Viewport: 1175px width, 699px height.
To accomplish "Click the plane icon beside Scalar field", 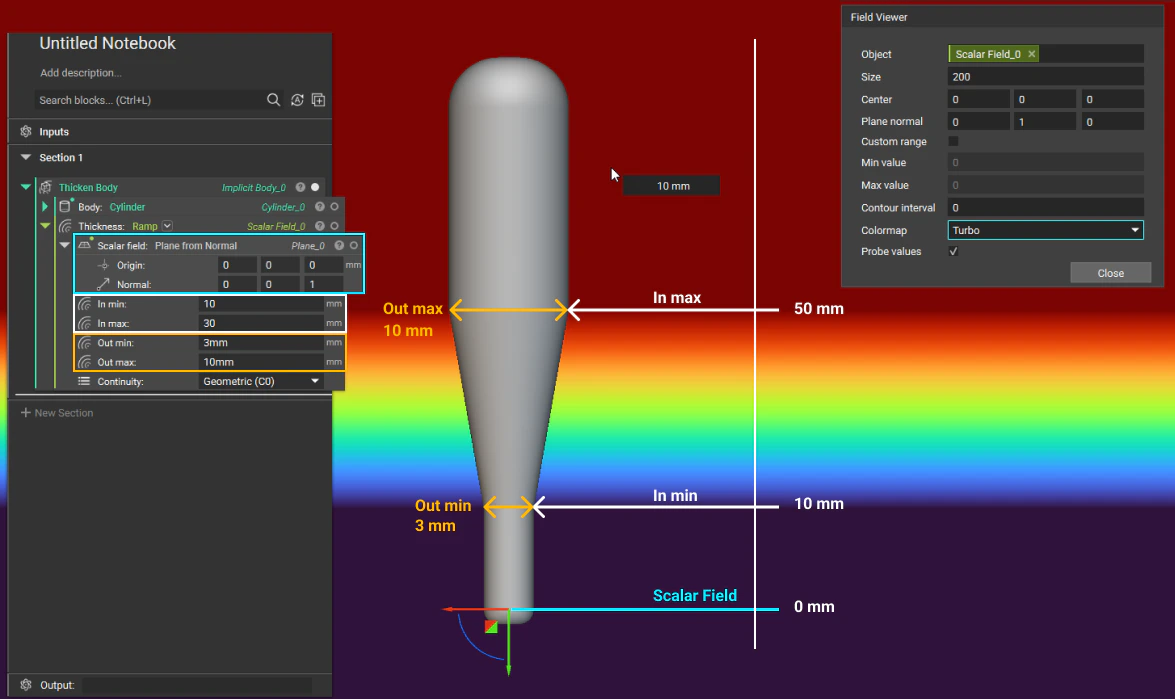I will coord(85,245).
